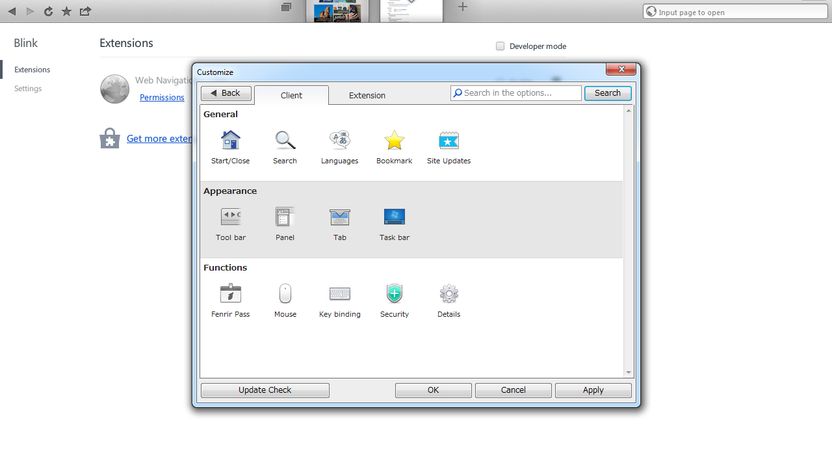Click the Apply button
This screenshot has height=468, width=832.
pyautogui.click(x=593, y=390)
